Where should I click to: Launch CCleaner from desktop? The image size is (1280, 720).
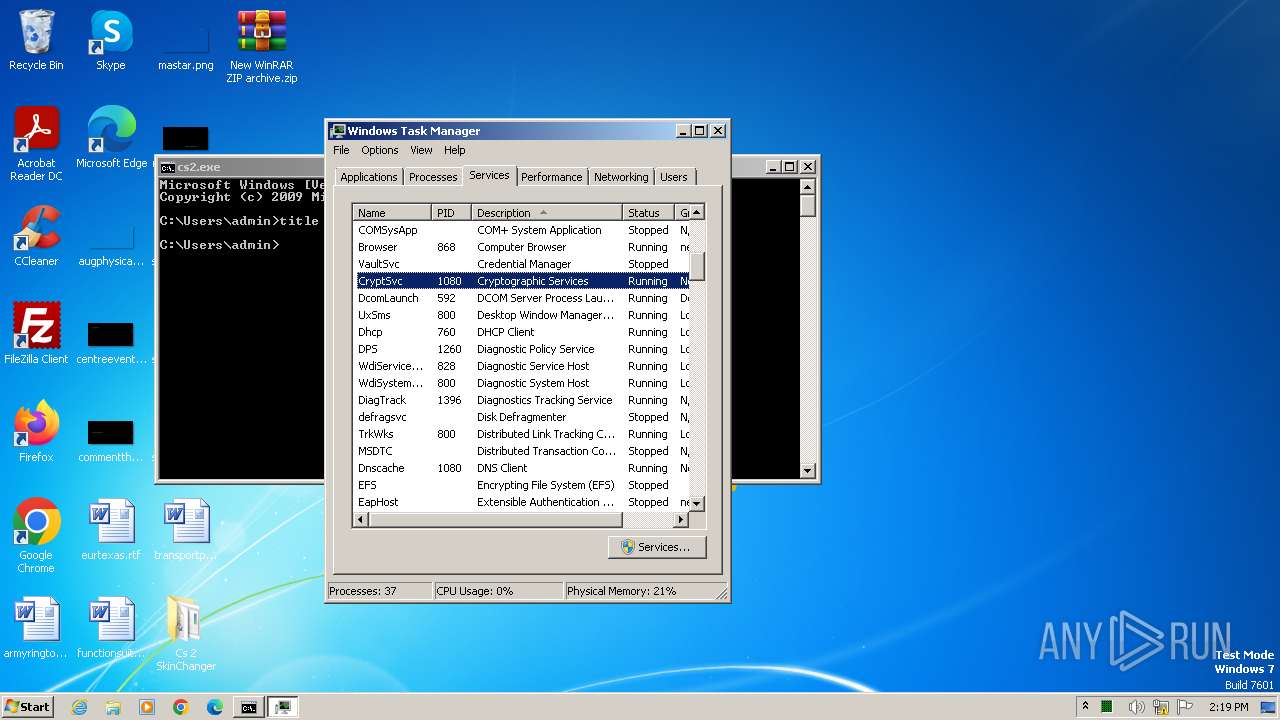(x=36, y=236)
